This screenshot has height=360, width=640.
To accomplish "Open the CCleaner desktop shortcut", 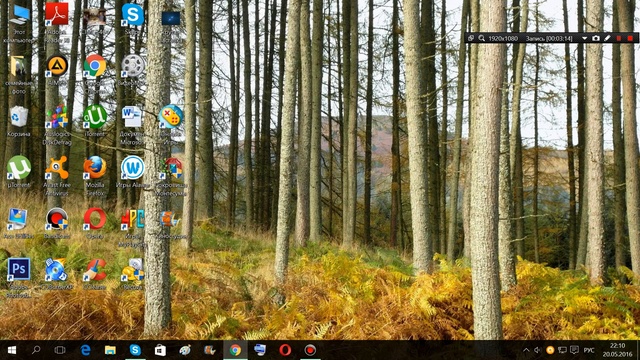I will pos(95,273).
